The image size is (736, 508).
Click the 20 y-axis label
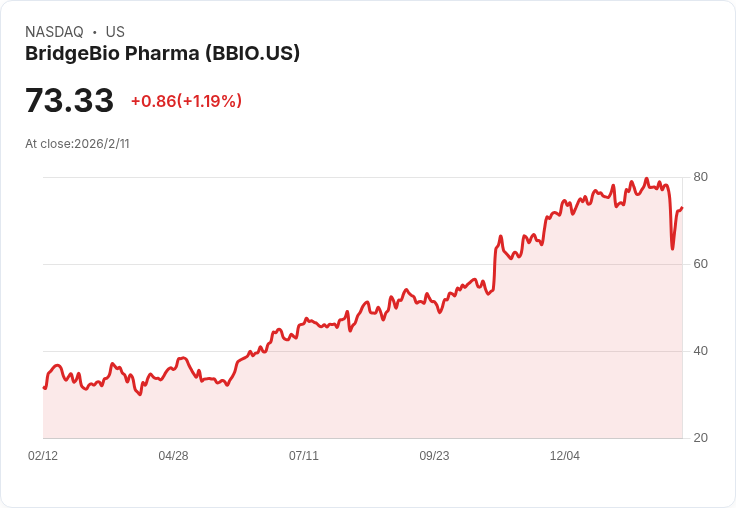[700, 438]
